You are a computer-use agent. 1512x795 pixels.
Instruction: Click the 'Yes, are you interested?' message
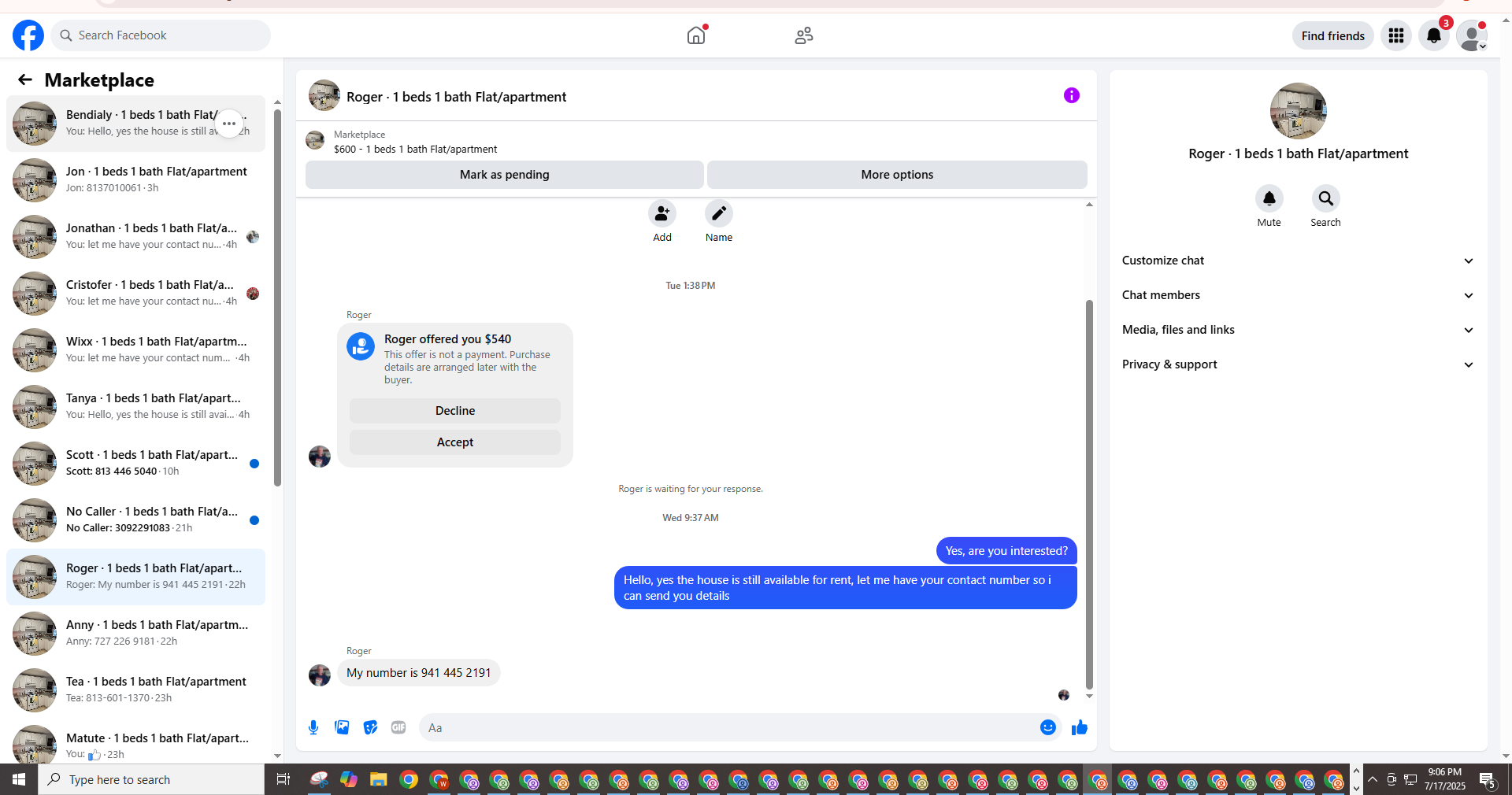tap(1006, 551)
